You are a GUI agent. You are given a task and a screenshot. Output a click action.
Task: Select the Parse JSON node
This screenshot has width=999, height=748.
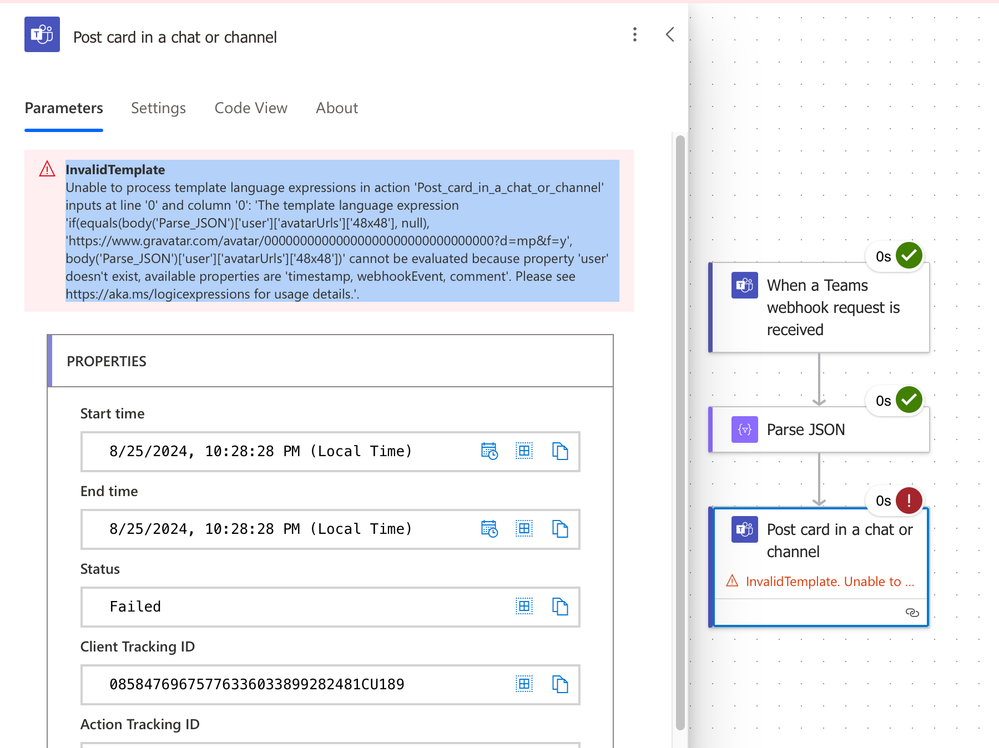point(819,429)
